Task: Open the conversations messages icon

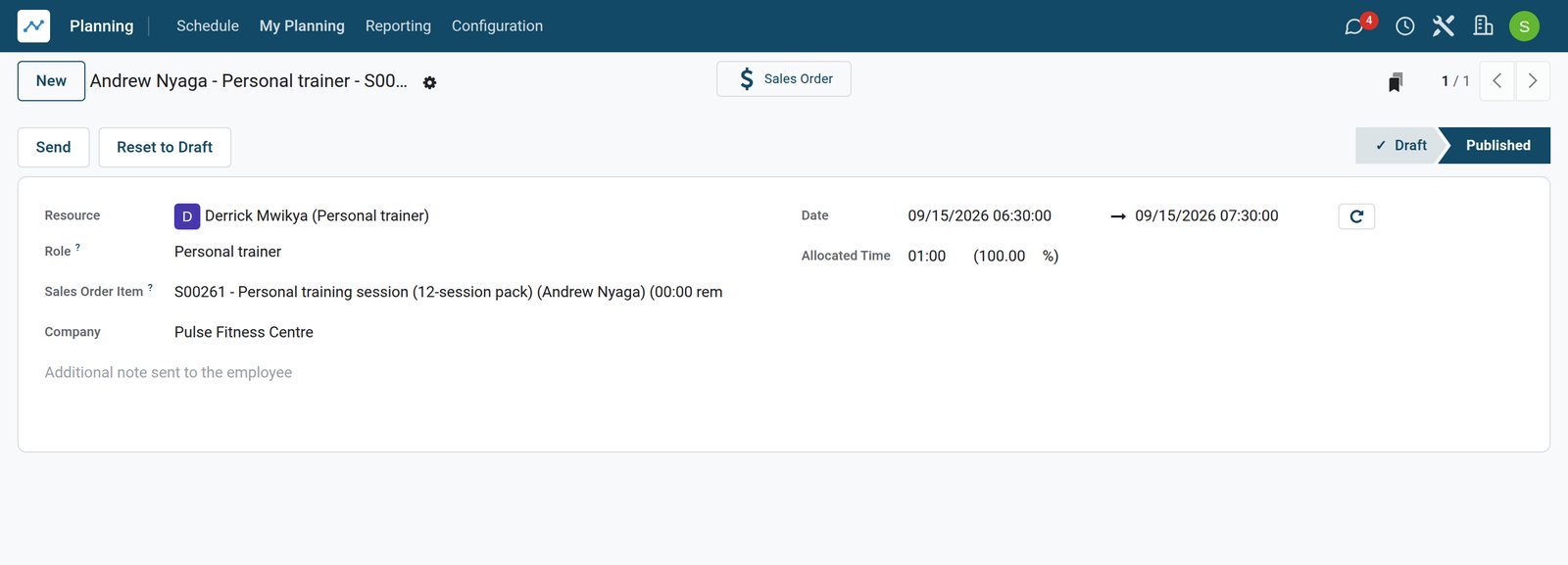Action: tap(1354, 26)
